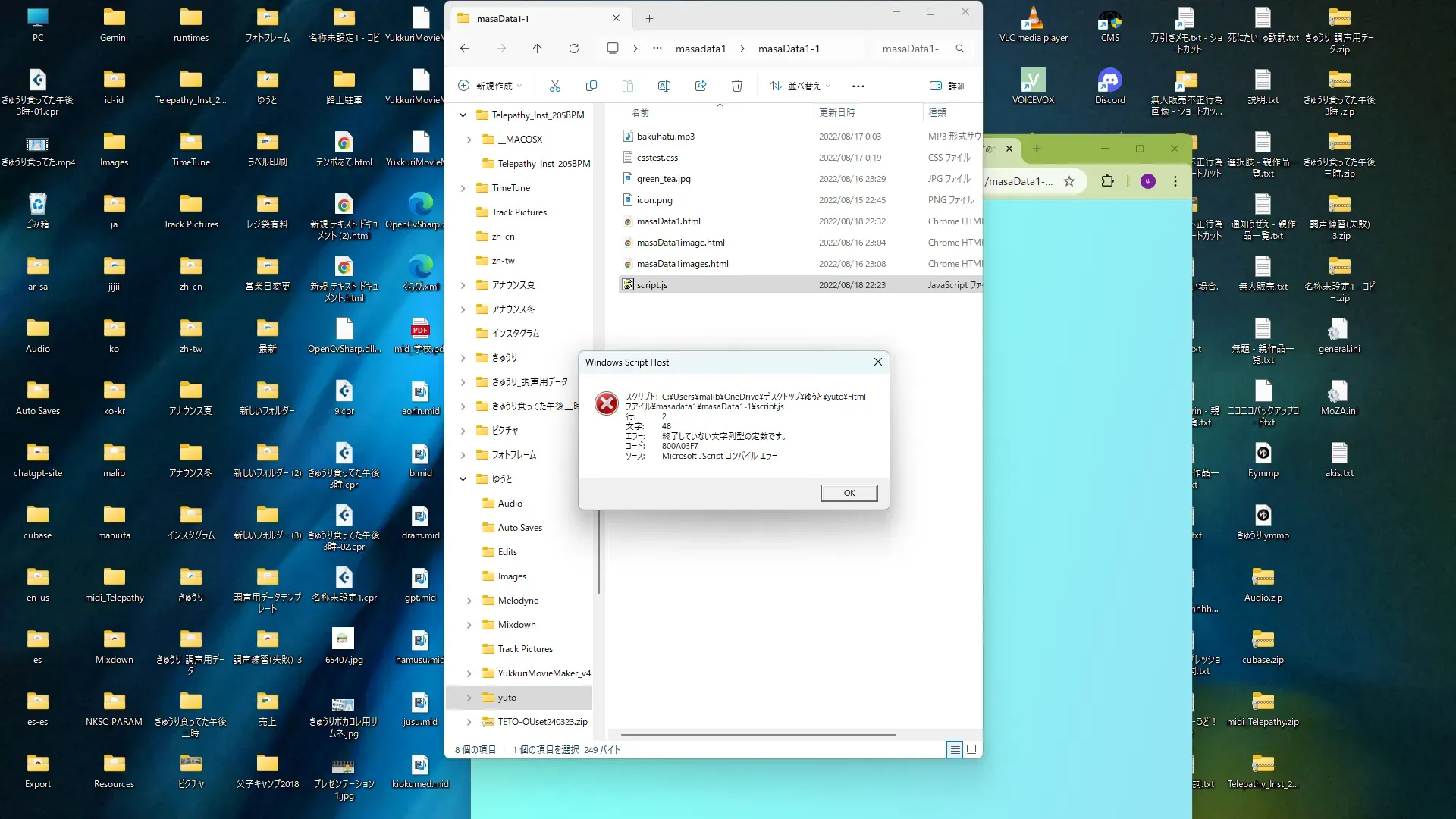Click the Copy icon in Explorer toolbar
This screenshot has width=1456, height=819.
[591, 86]
